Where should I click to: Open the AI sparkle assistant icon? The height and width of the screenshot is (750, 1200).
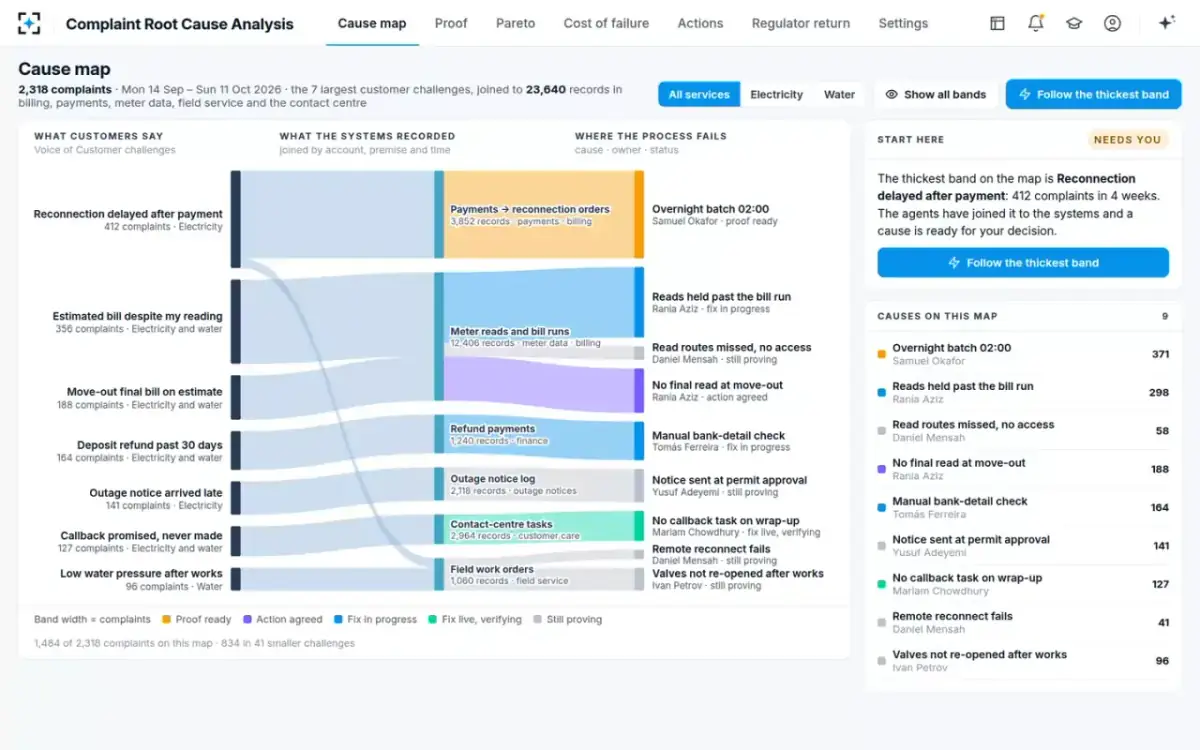(1166, 23)
